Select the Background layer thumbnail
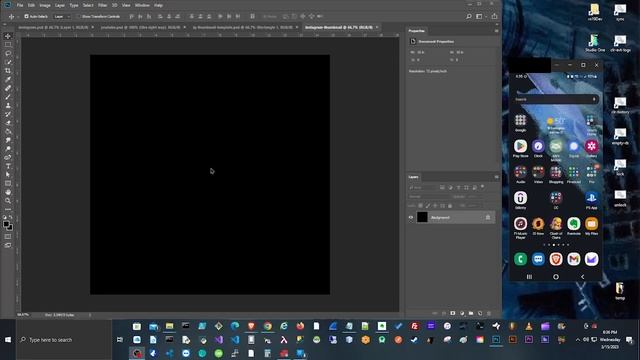This screenshot has width=640, height=360. tap(422, 218)
